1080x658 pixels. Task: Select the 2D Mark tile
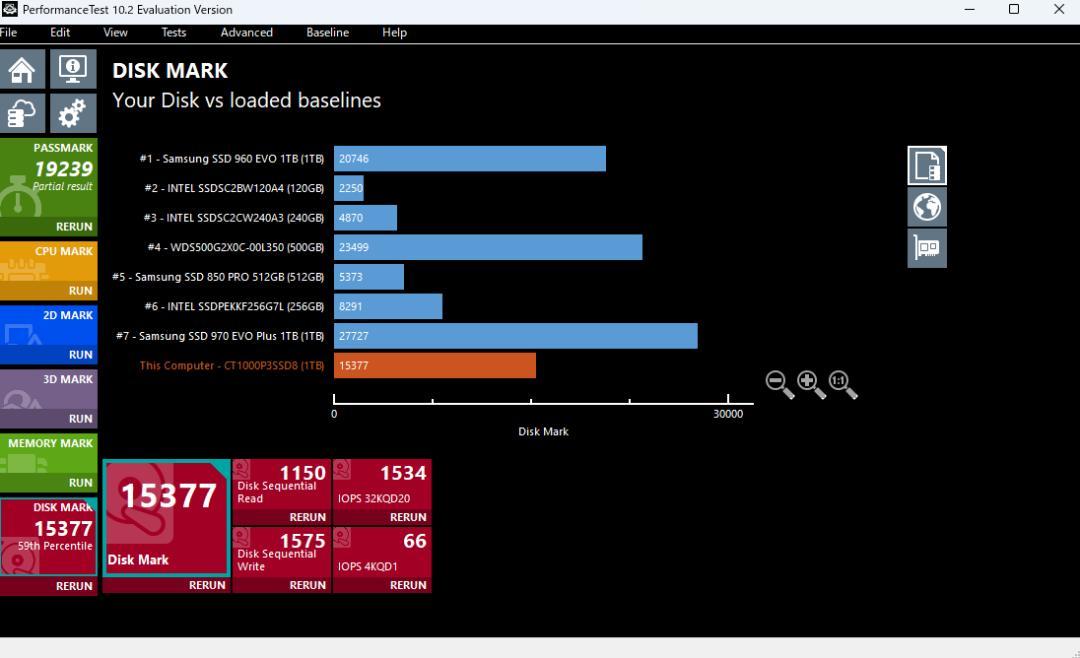coord(48,326)
